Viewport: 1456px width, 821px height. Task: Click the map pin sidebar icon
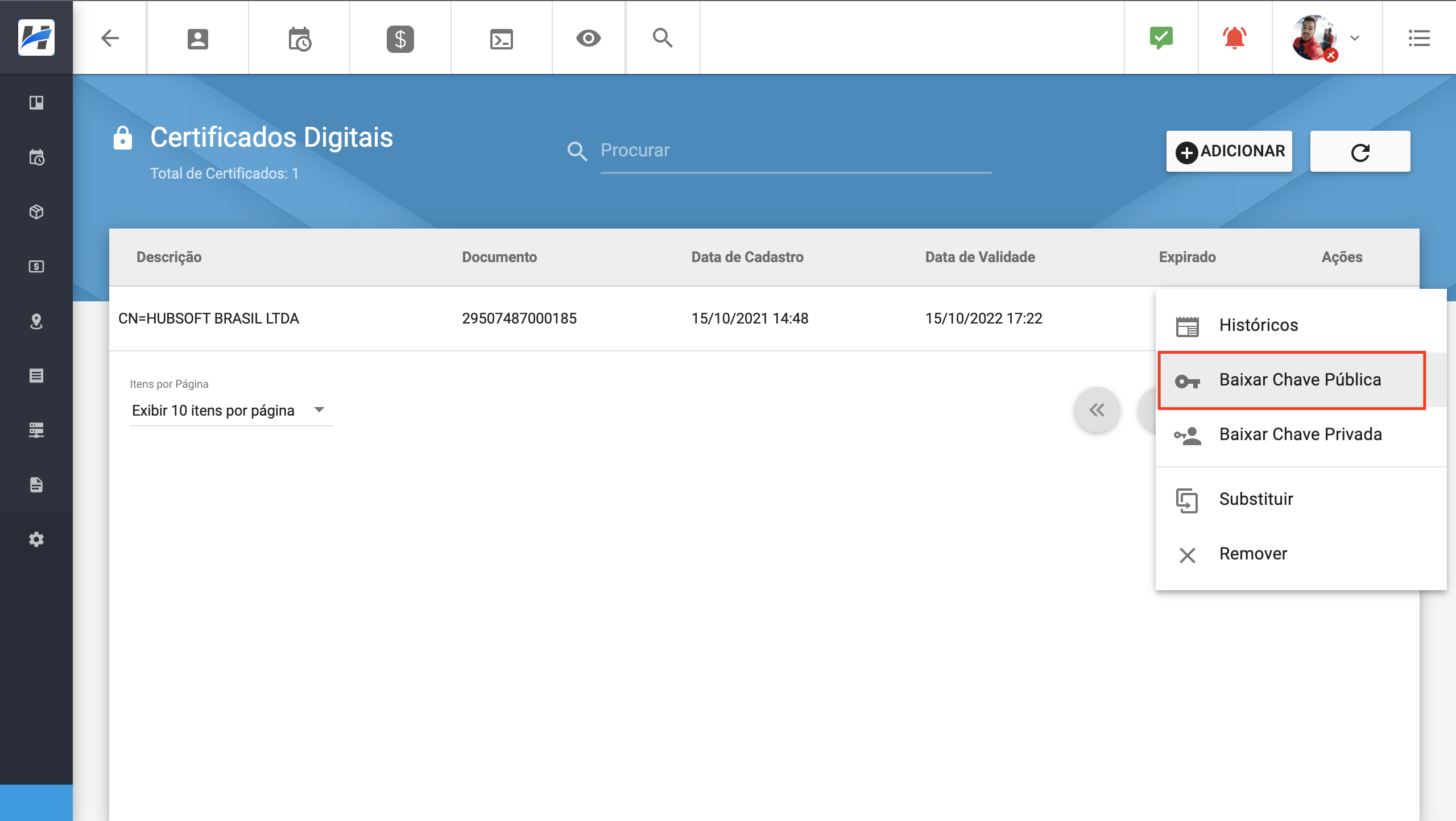pos(36,321)
